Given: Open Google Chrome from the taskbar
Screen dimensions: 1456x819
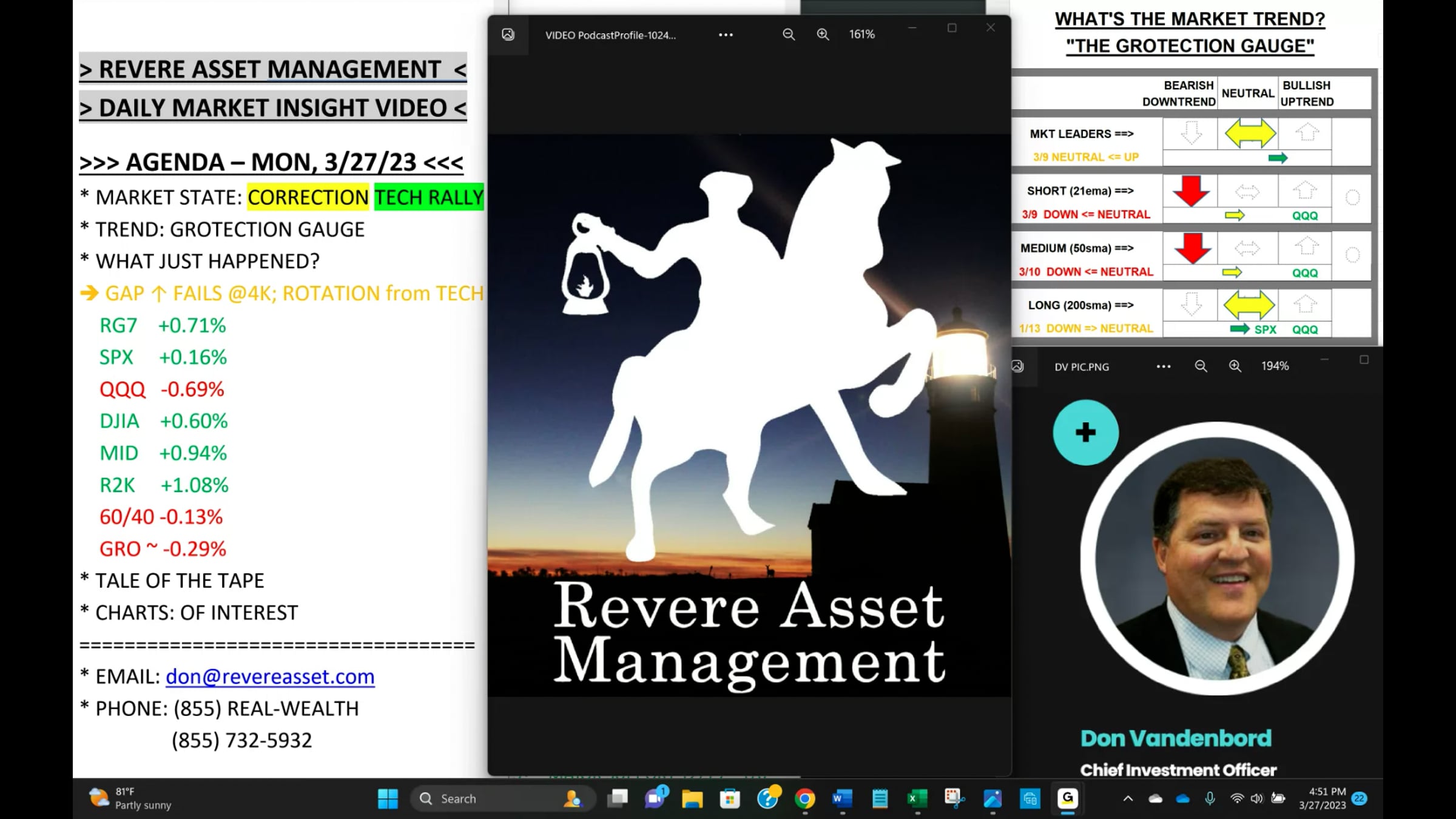Looking at the screenshot, I should (804, 798).
